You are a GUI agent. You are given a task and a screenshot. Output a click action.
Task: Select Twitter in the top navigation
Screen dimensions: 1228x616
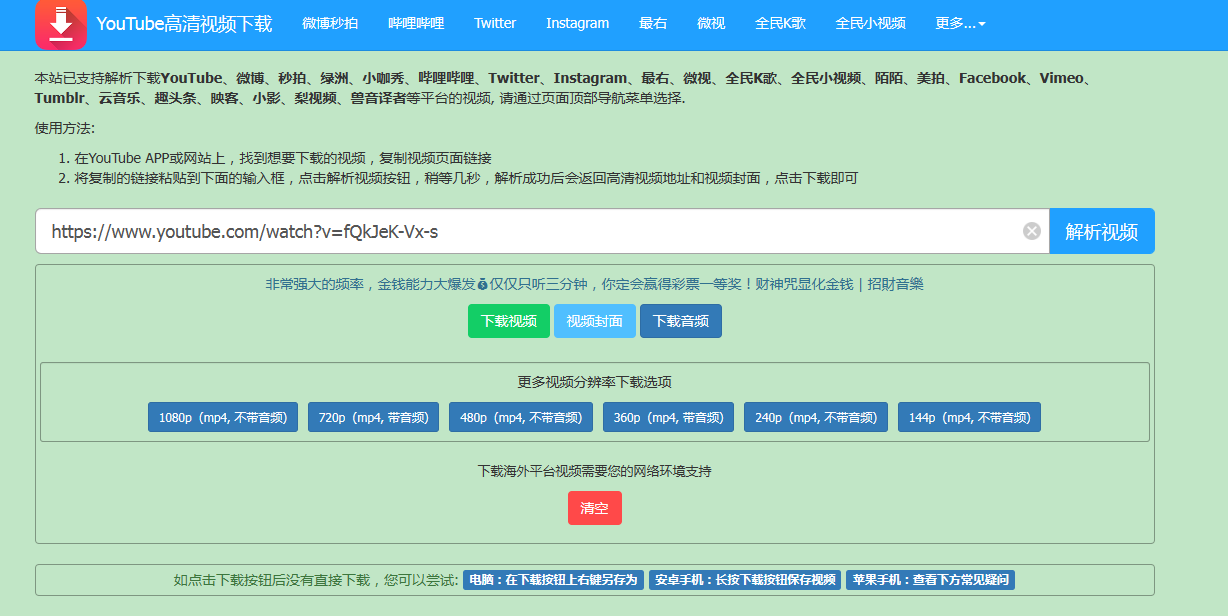pyautogui.click(x=495, y=23)
